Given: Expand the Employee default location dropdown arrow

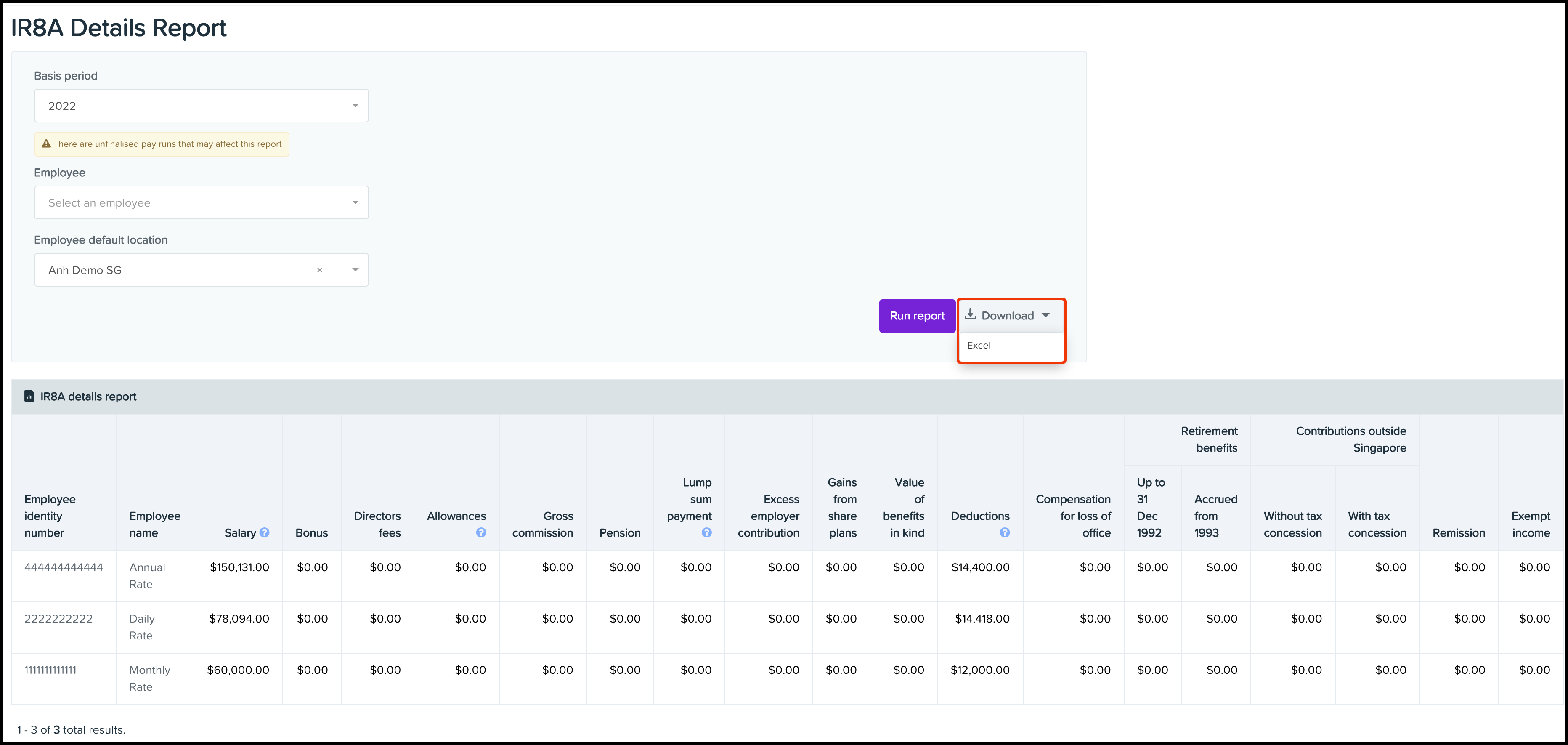Looking at the screenshot, I should coord(356,270).
